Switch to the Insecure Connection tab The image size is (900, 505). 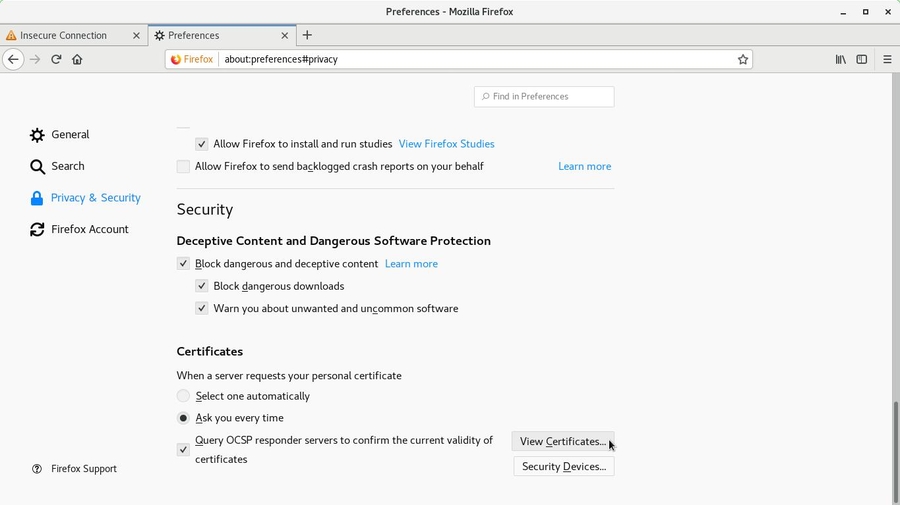tap(65, 35)
